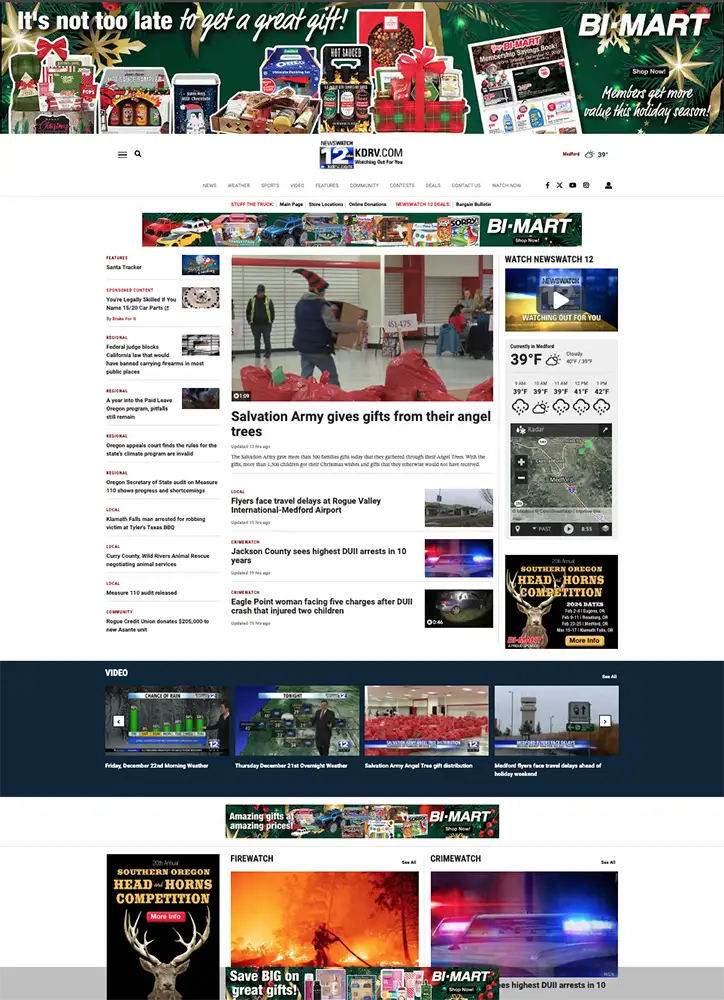Click See All next to Firewatch

click(x=409, y=862)
